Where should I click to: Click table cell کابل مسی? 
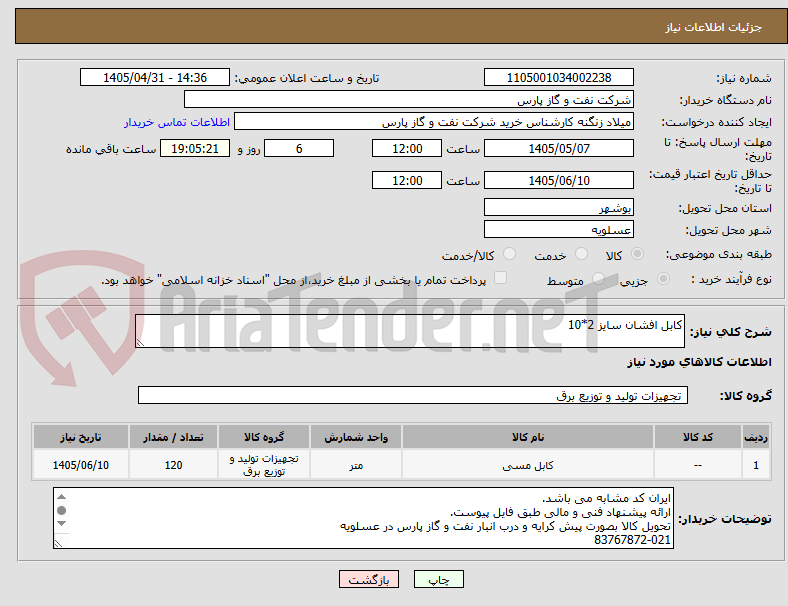pos(528,465)
